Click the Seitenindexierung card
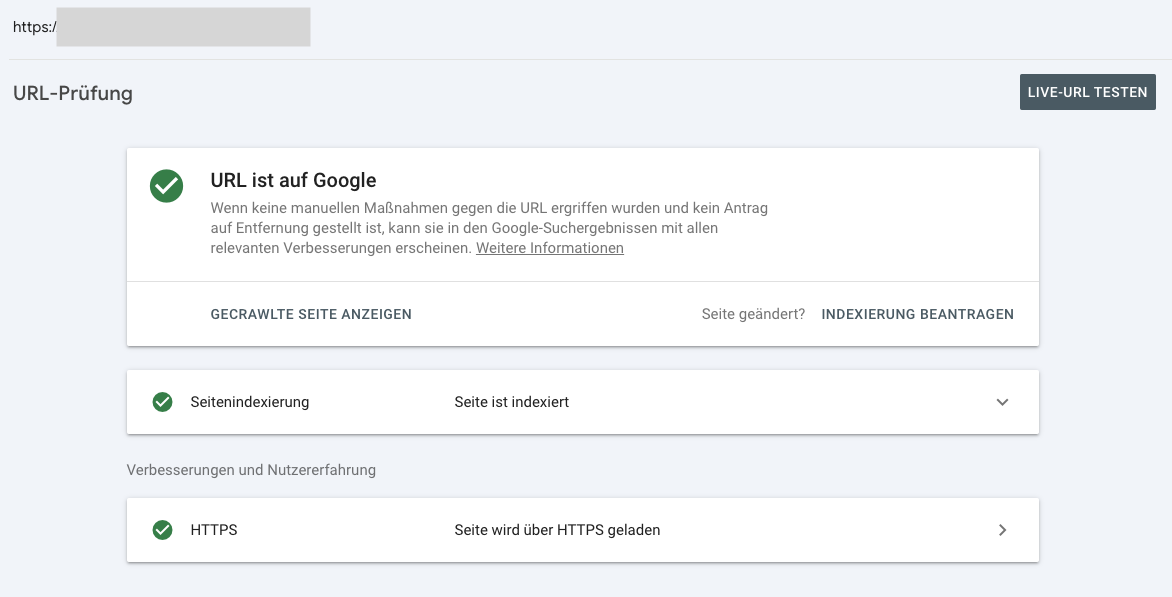 (x=583, y=402)
